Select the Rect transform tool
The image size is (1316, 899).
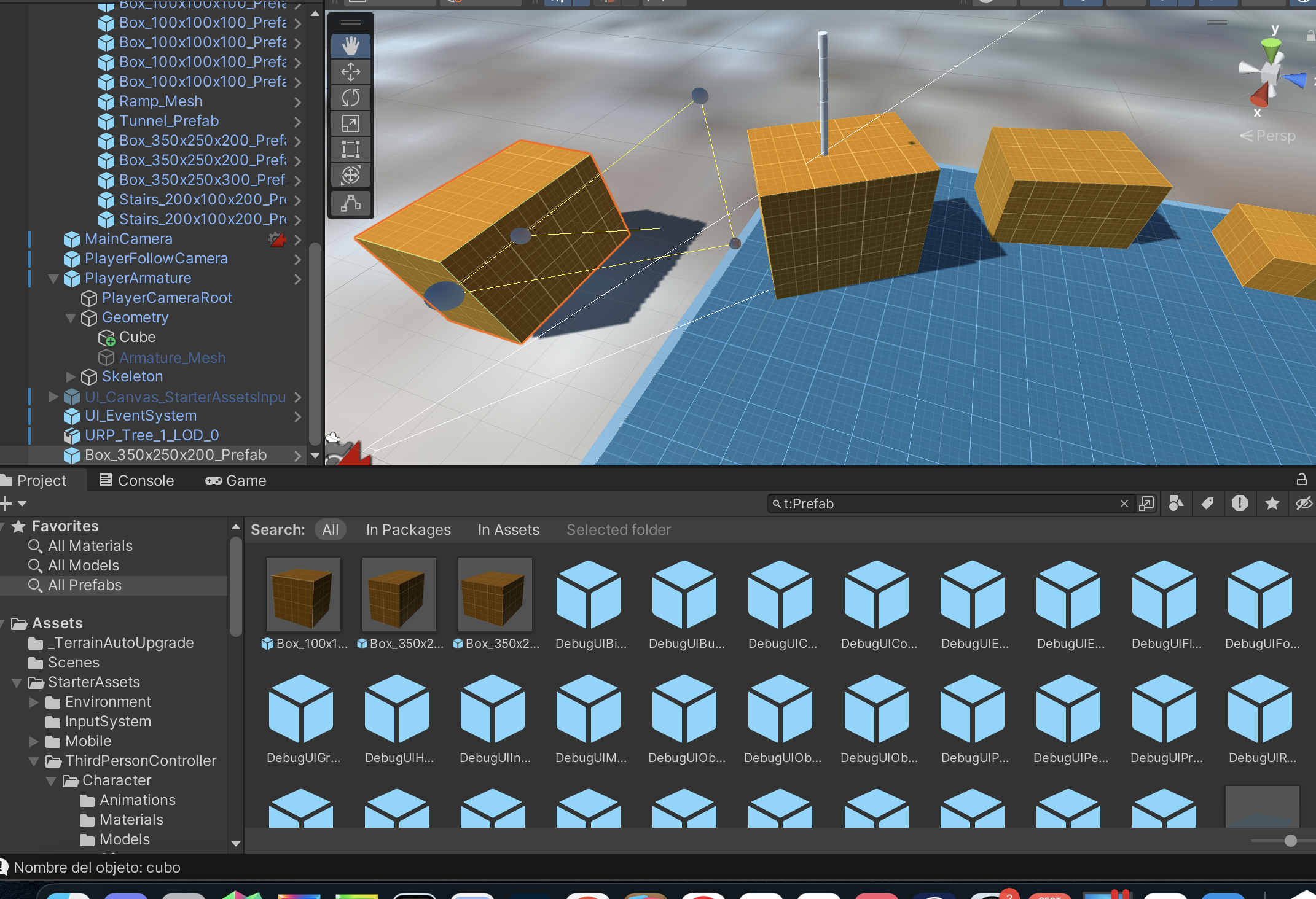point(351,149)
